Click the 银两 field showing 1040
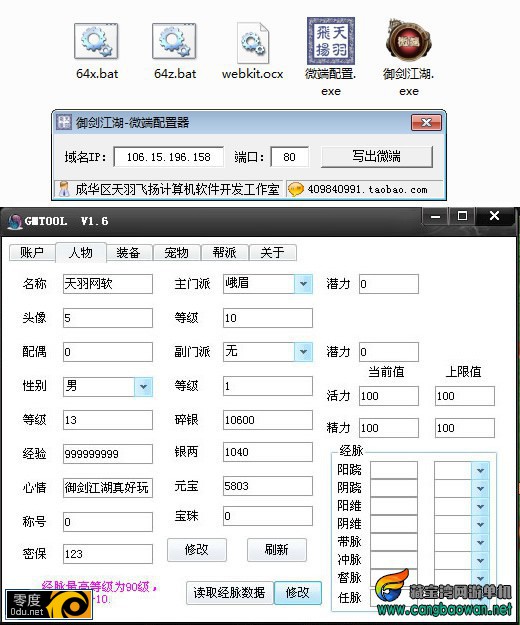520x625 pixels. tap(268, 452)
